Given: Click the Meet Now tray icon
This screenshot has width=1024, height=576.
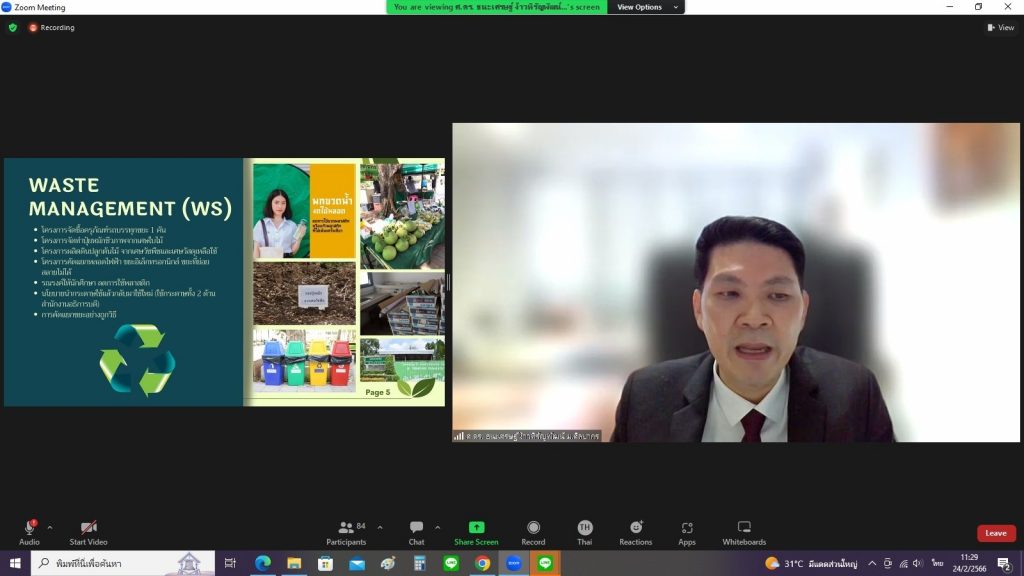Looking at the screenshot, I should (888, 563).
